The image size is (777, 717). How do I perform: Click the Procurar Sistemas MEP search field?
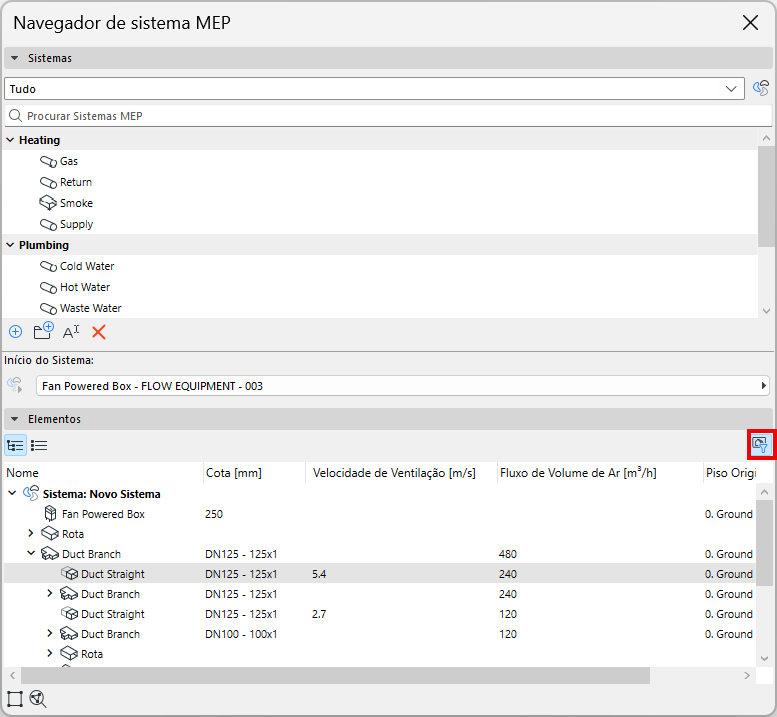click(x=388, y=116)
